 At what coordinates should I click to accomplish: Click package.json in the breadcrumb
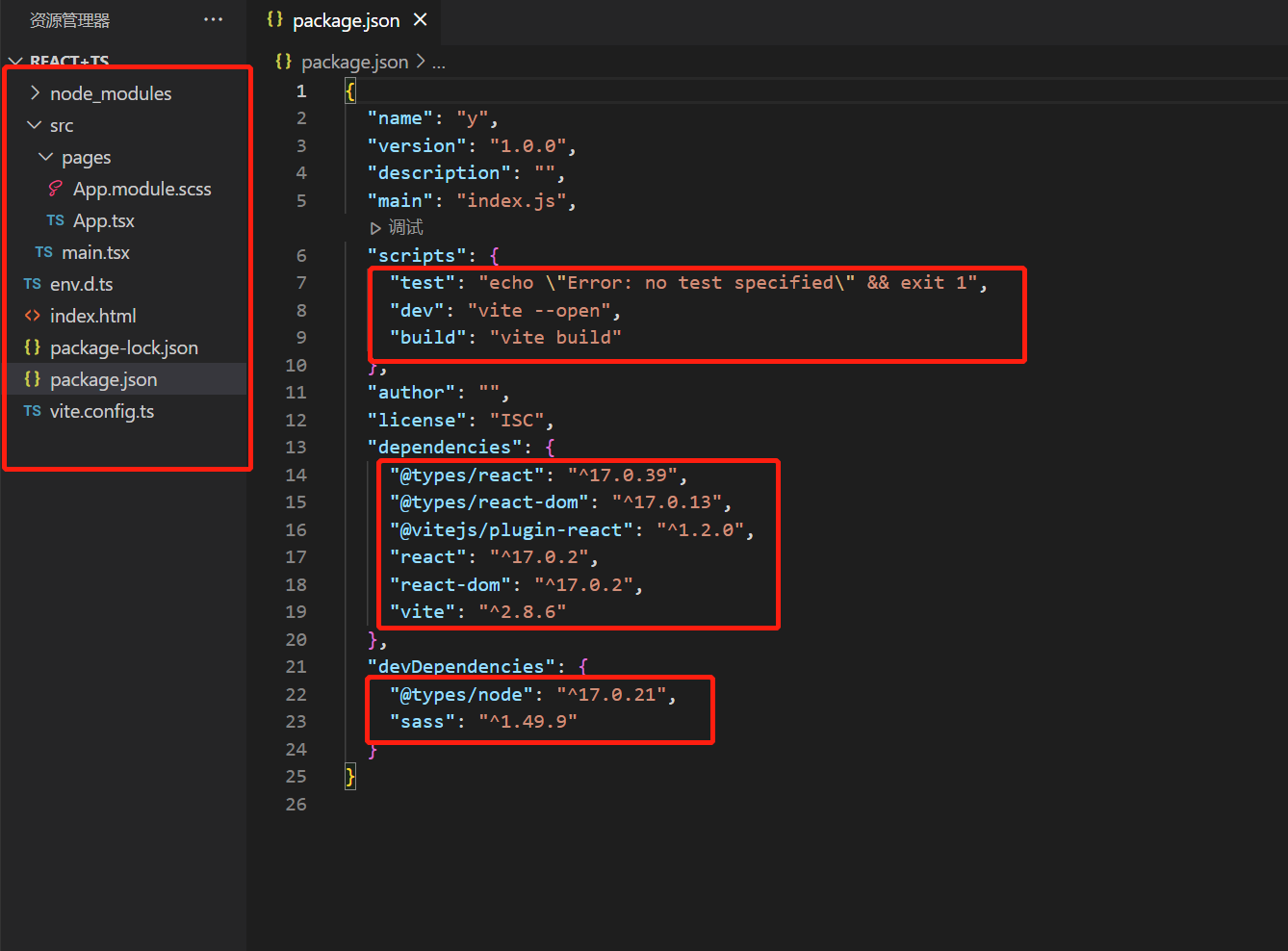[354, 62]
